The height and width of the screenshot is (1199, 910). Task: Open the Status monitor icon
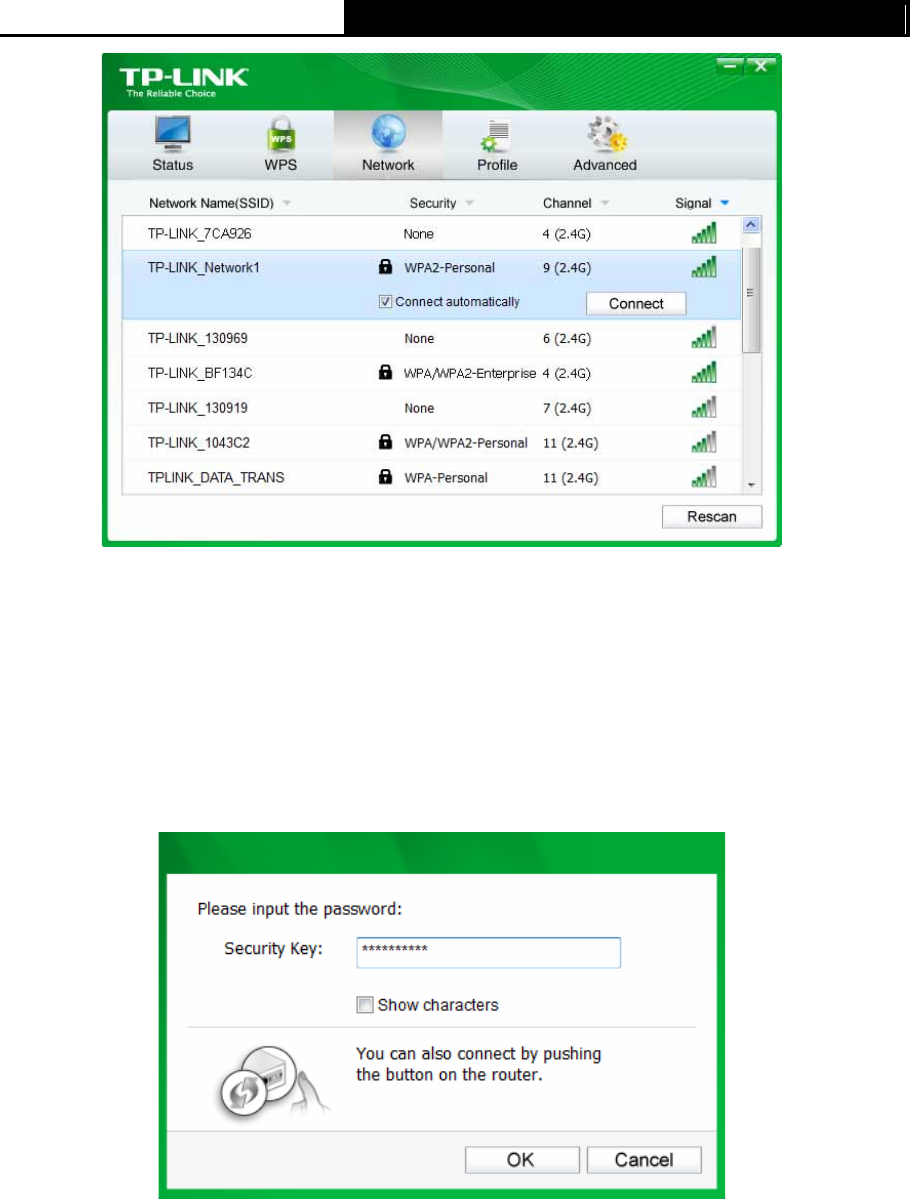point(172,135)
